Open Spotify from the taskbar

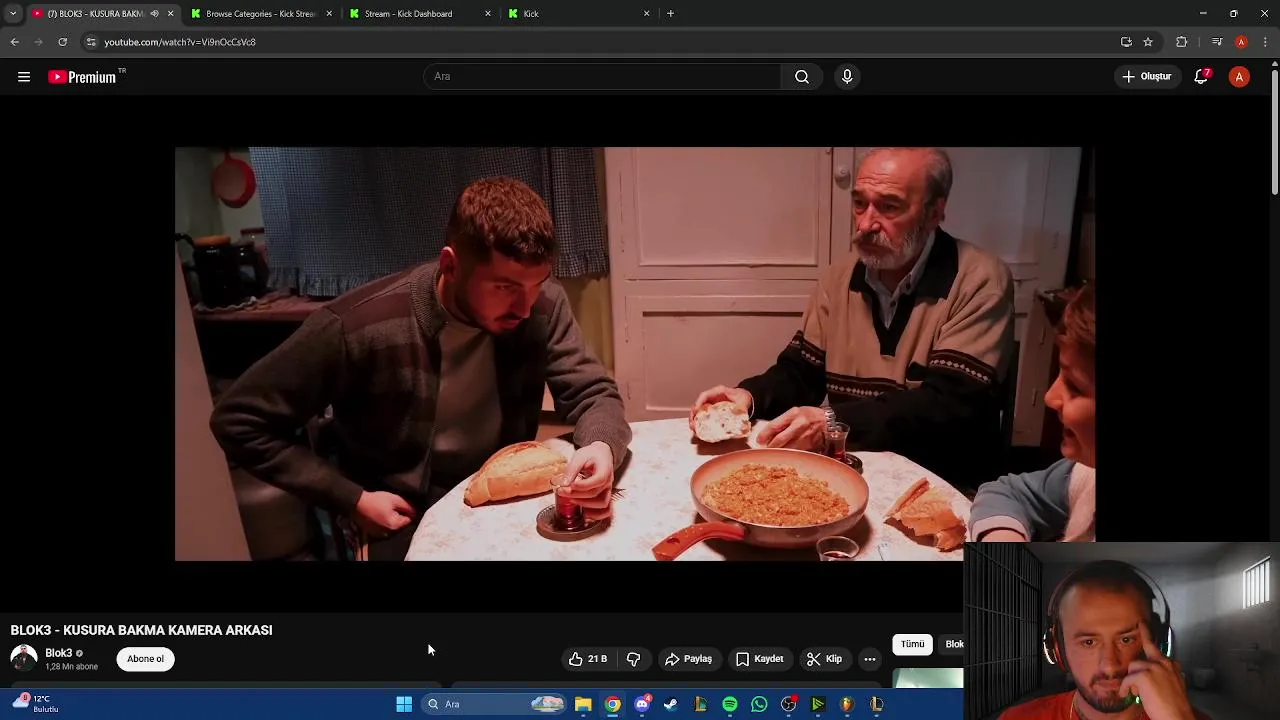(730, 704)
